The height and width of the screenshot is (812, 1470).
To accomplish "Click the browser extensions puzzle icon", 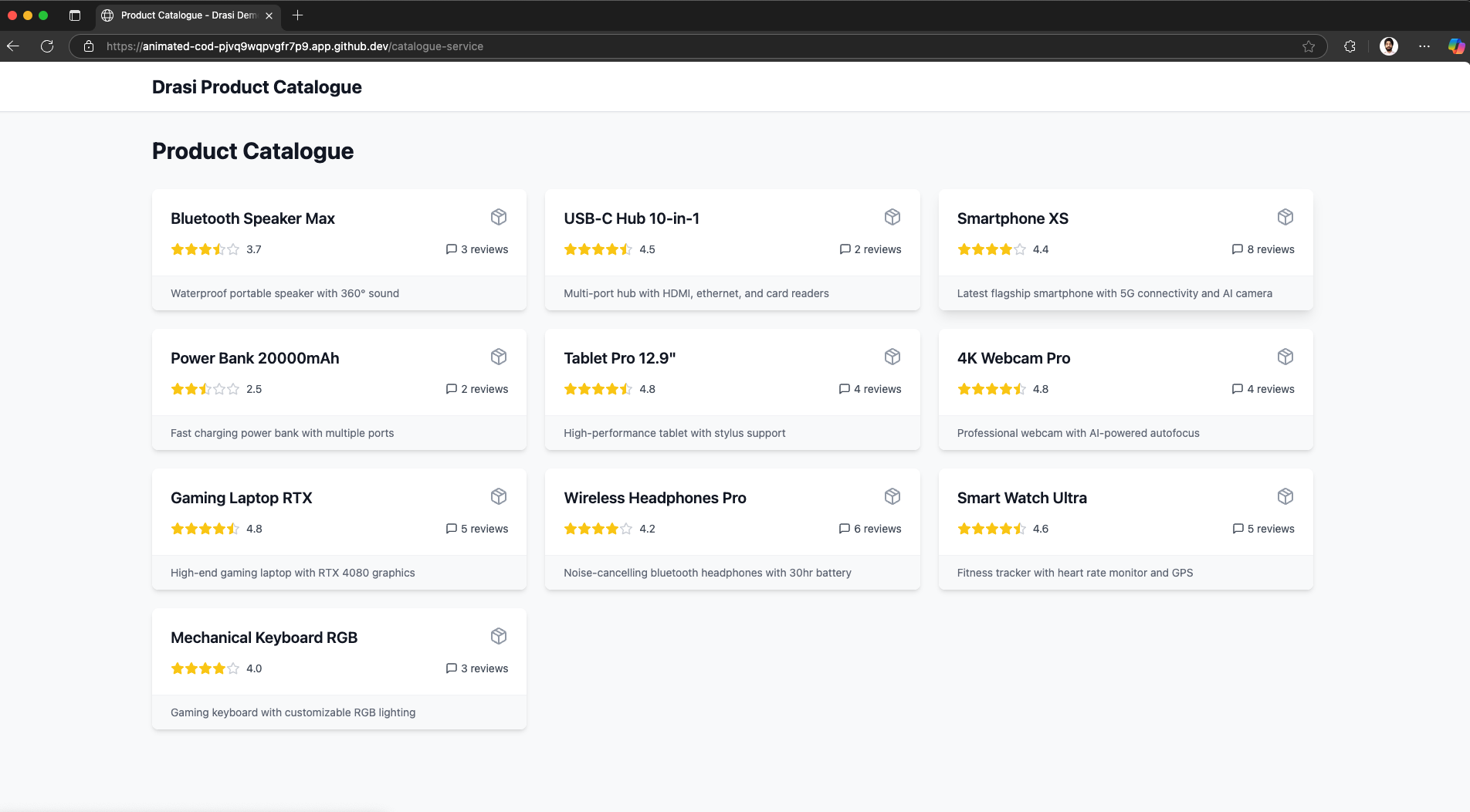I will (1350, 46).
